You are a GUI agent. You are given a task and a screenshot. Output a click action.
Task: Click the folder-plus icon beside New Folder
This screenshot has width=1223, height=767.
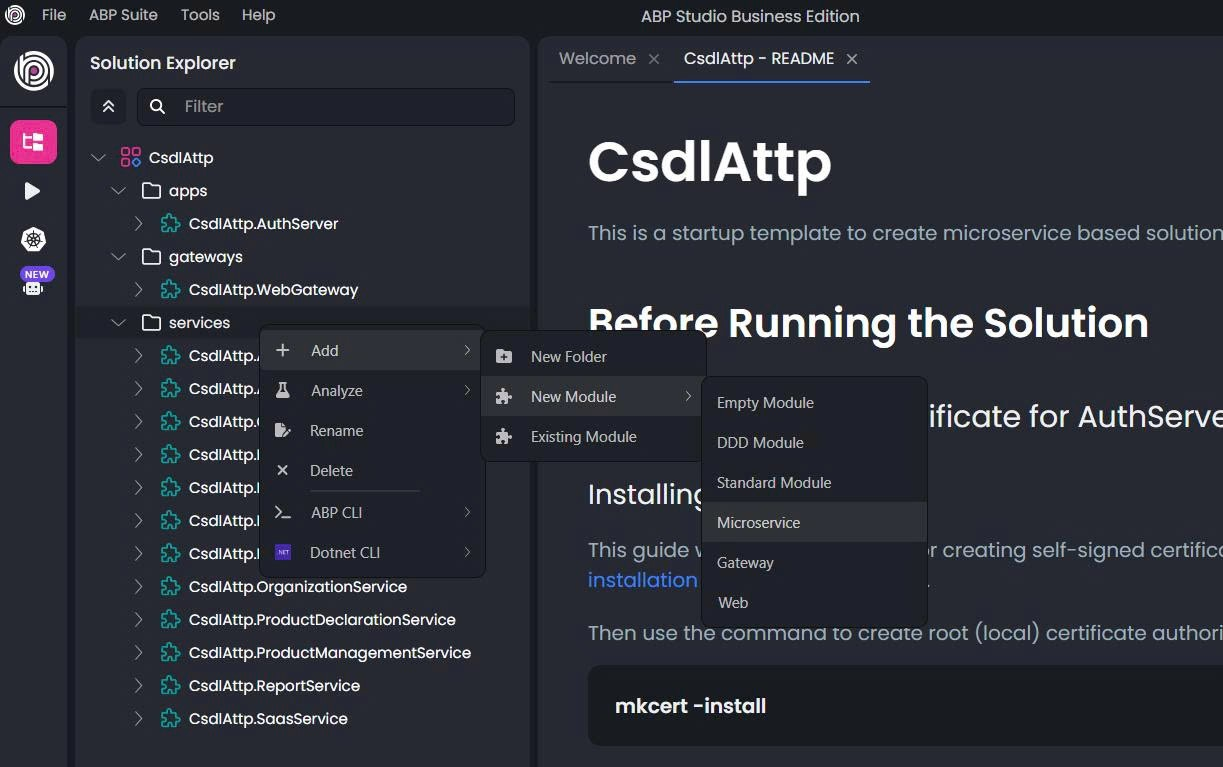504,356
